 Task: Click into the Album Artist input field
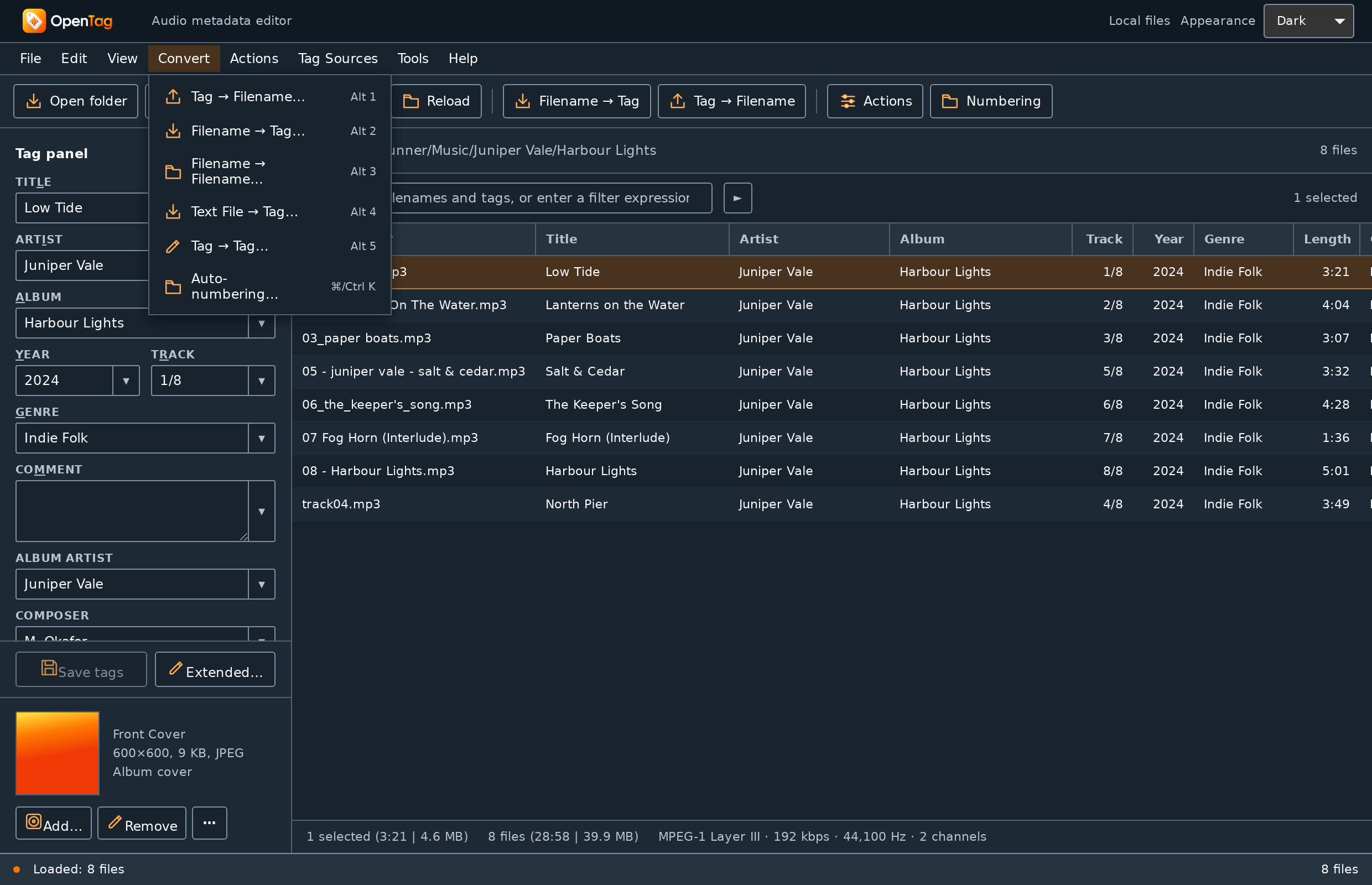pyautogui.click(x=132, y=584)
